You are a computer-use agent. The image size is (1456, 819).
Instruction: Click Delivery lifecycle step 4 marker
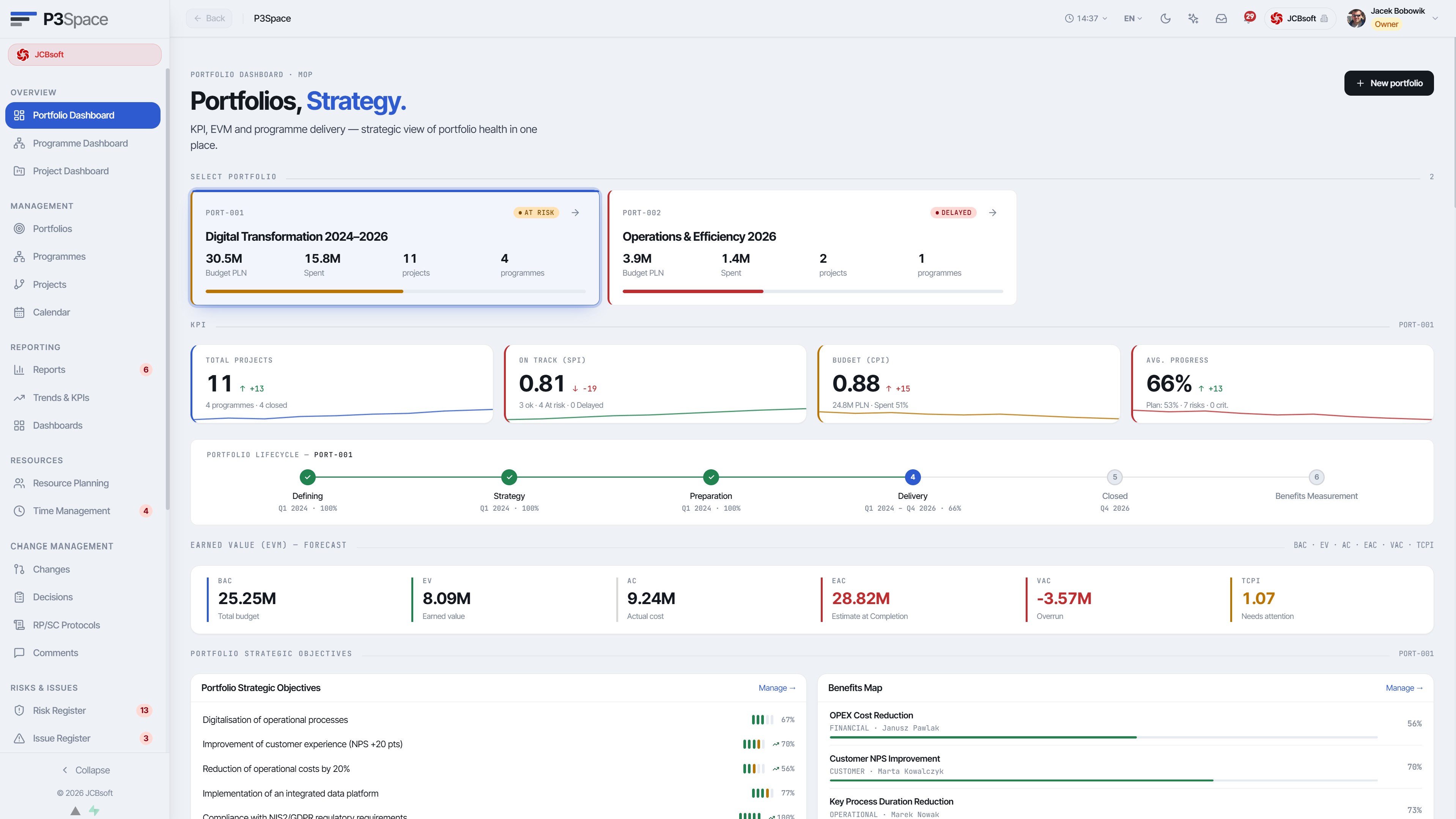coord(912,477)
